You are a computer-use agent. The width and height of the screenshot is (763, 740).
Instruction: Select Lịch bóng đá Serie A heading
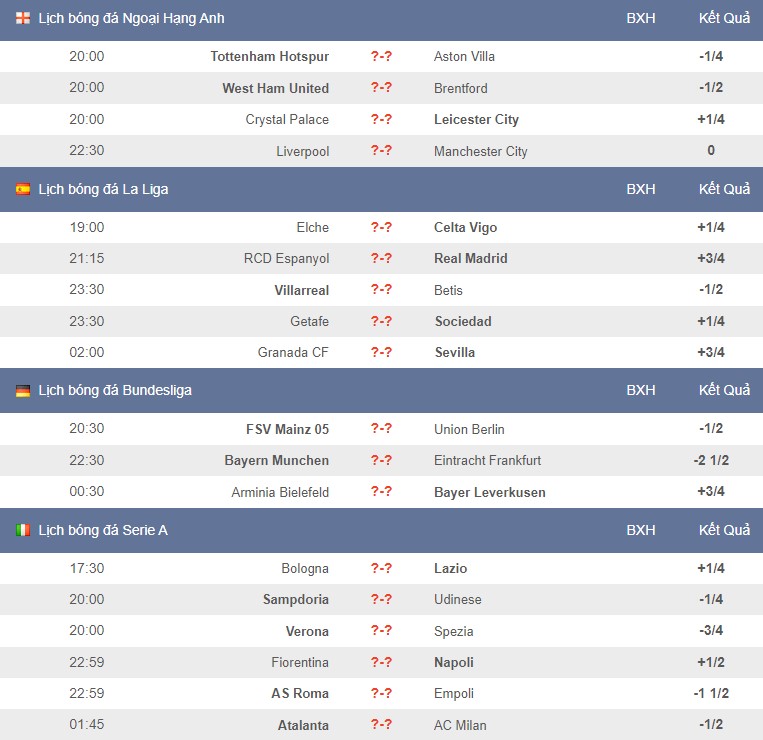click(x=103, y=530)
